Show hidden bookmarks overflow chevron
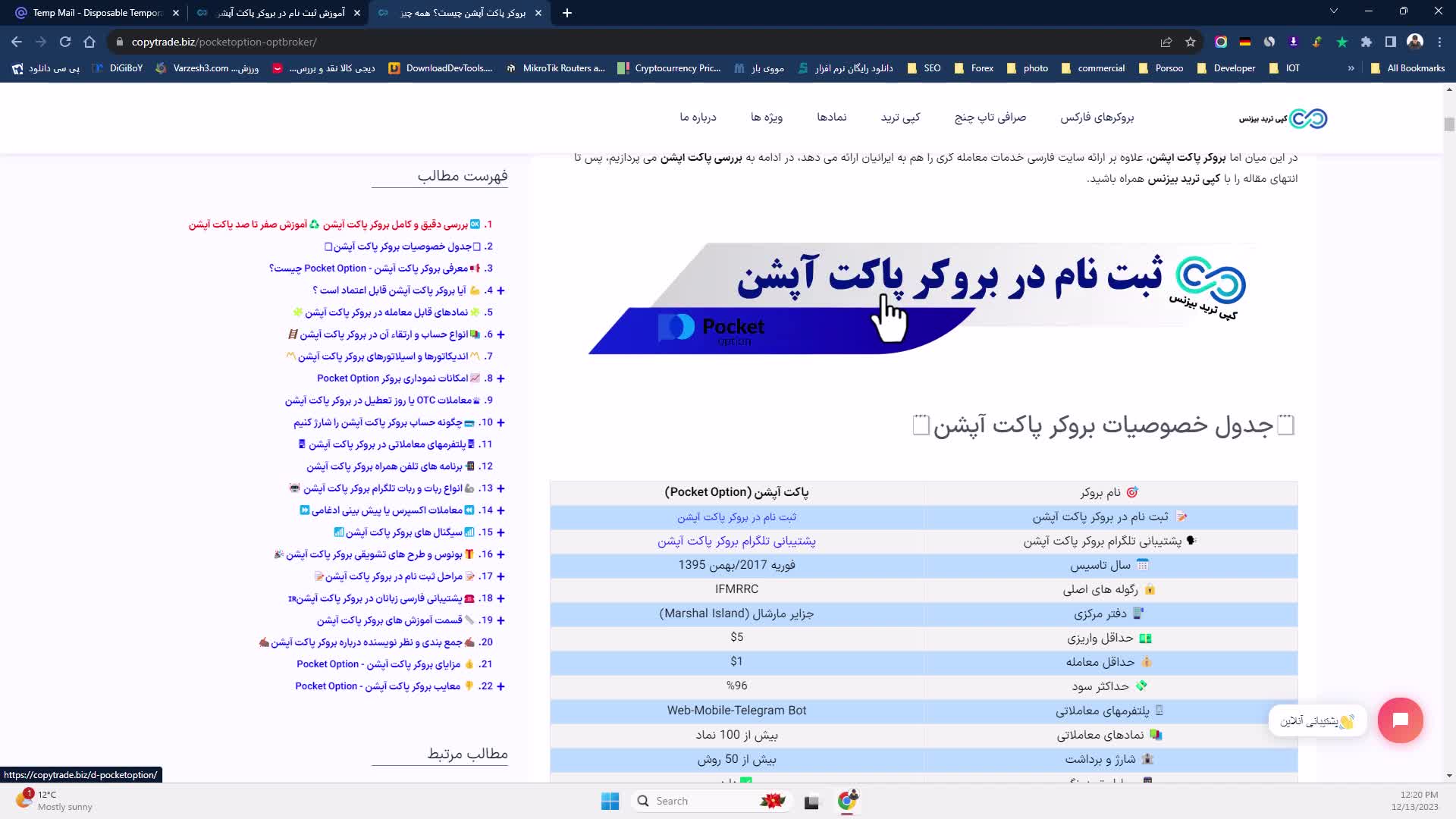 click(x=1351, y=68)
